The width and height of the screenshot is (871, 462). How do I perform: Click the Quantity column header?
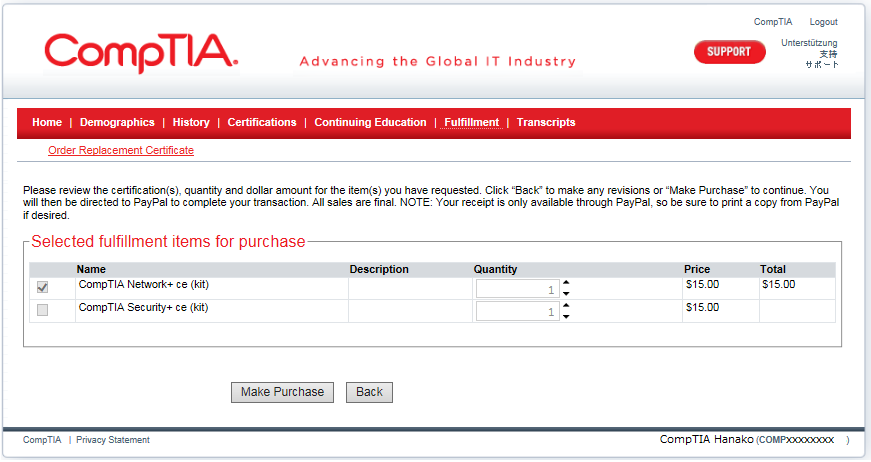[x=495, y=269]
